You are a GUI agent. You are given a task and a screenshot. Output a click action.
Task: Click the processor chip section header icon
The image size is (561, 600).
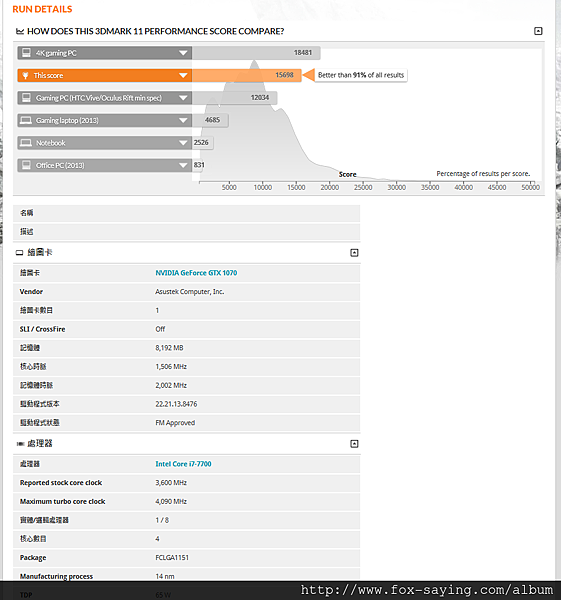[x=20, y=444]
